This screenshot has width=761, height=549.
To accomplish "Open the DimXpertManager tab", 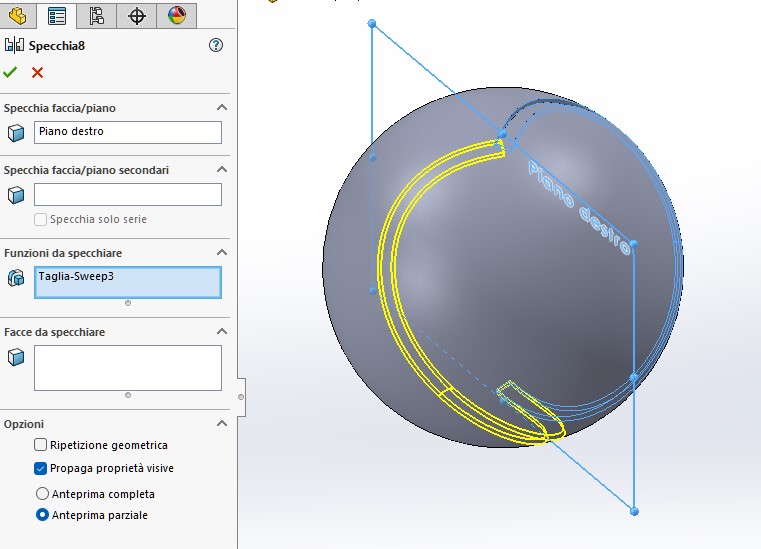I will (x=137, y=15).
